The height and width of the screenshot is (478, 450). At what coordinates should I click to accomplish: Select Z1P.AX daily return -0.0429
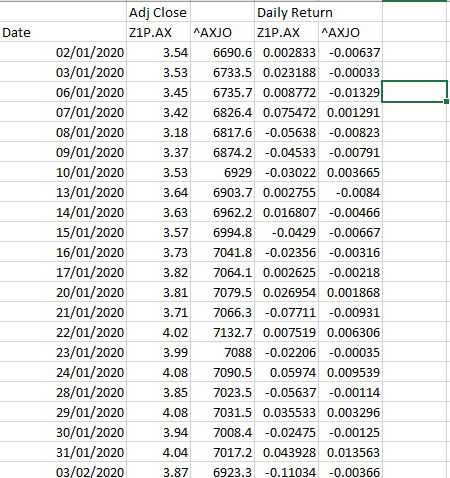pos(286,232)
